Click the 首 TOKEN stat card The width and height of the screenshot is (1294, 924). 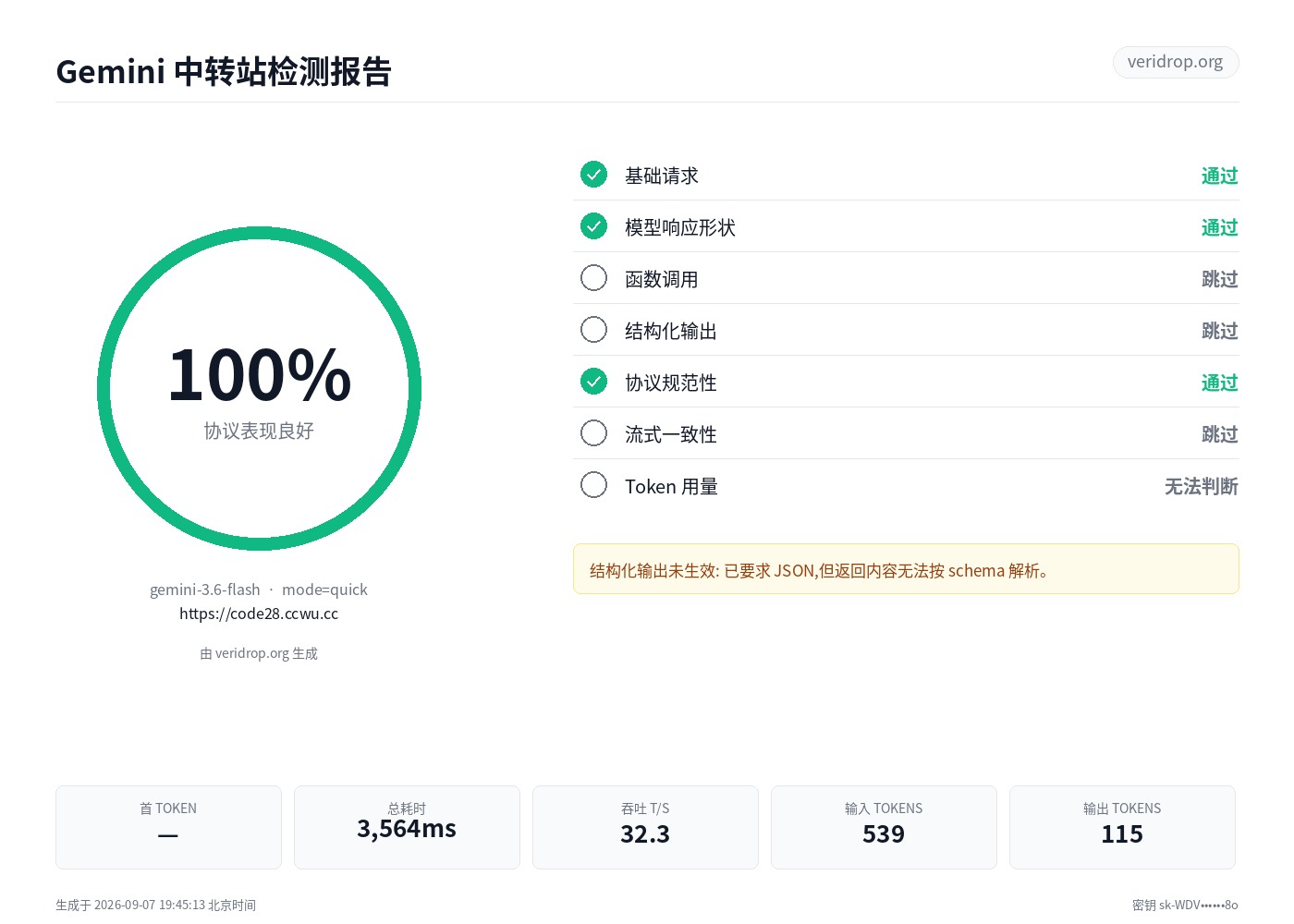coord(168,827)
